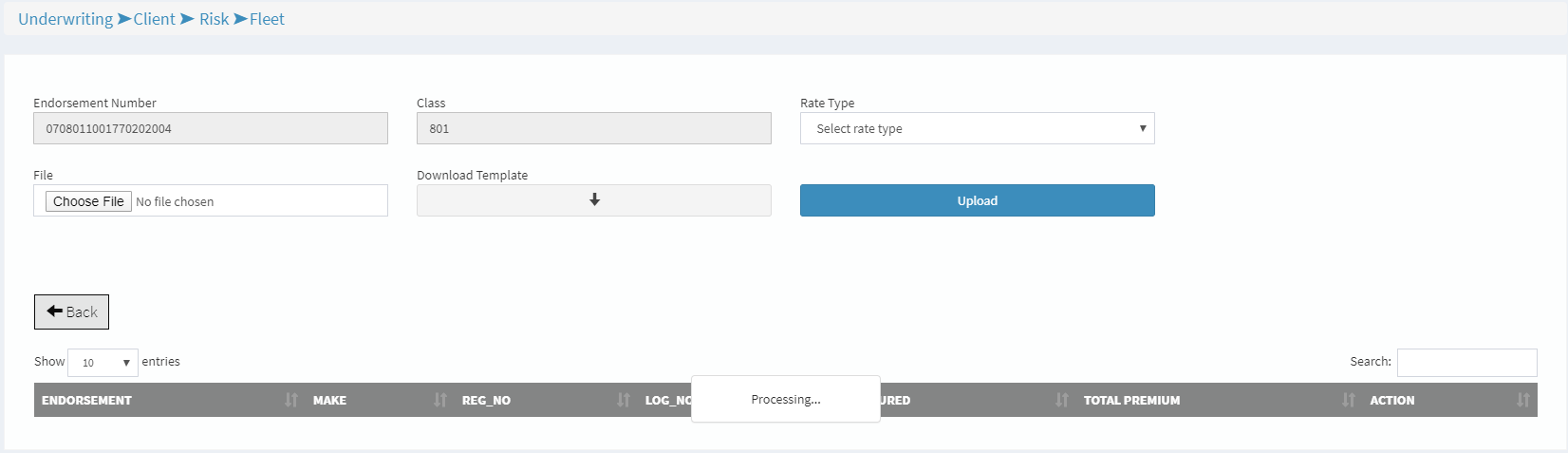
Task: Click the Class field showing 801
Action: (593, 128)
